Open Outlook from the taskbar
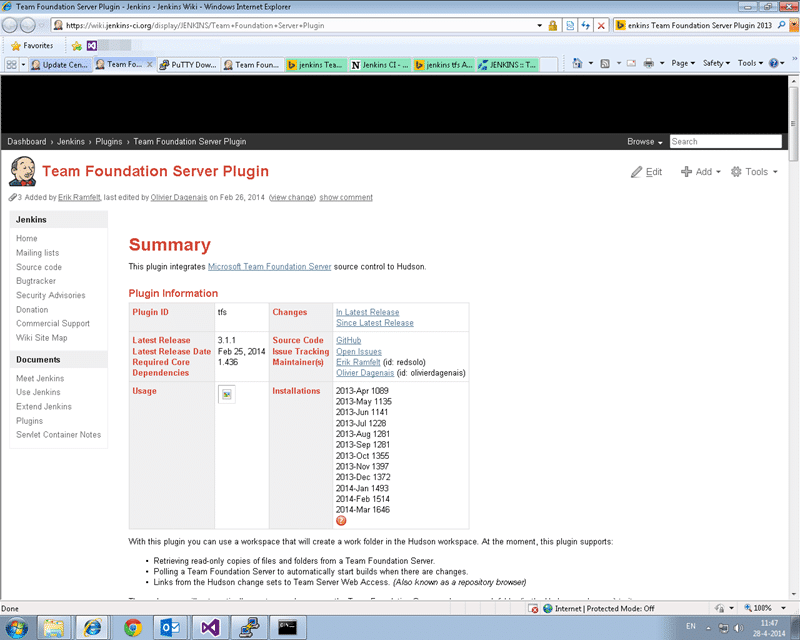 (x=170, y=627)
